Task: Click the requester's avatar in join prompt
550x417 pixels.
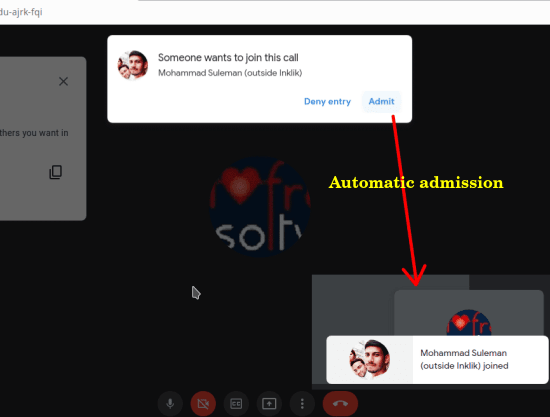Action: point(133,65)
